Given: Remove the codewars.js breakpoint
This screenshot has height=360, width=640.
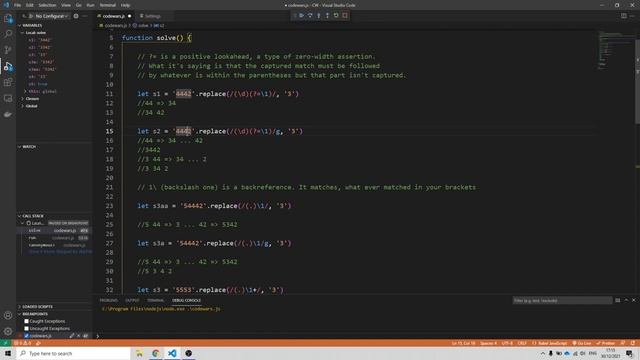Looking at the screenshot, I should coord(78,336).
